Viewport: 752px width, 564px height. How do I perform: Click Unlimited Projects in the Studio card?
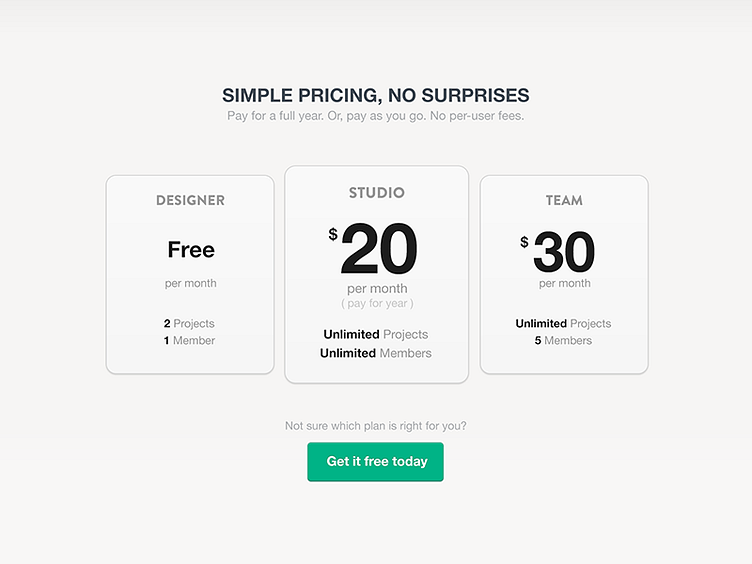click(376, 334)
